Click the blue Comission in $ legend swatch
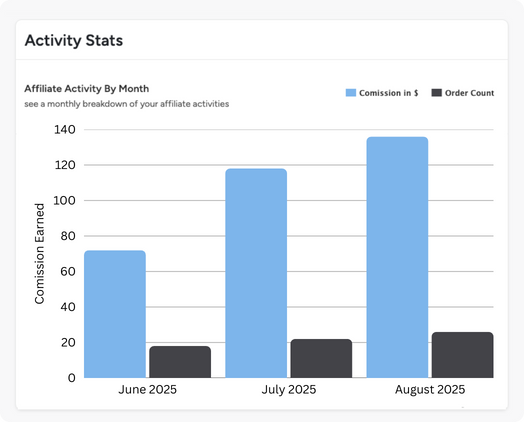 [x=351, y=93]
